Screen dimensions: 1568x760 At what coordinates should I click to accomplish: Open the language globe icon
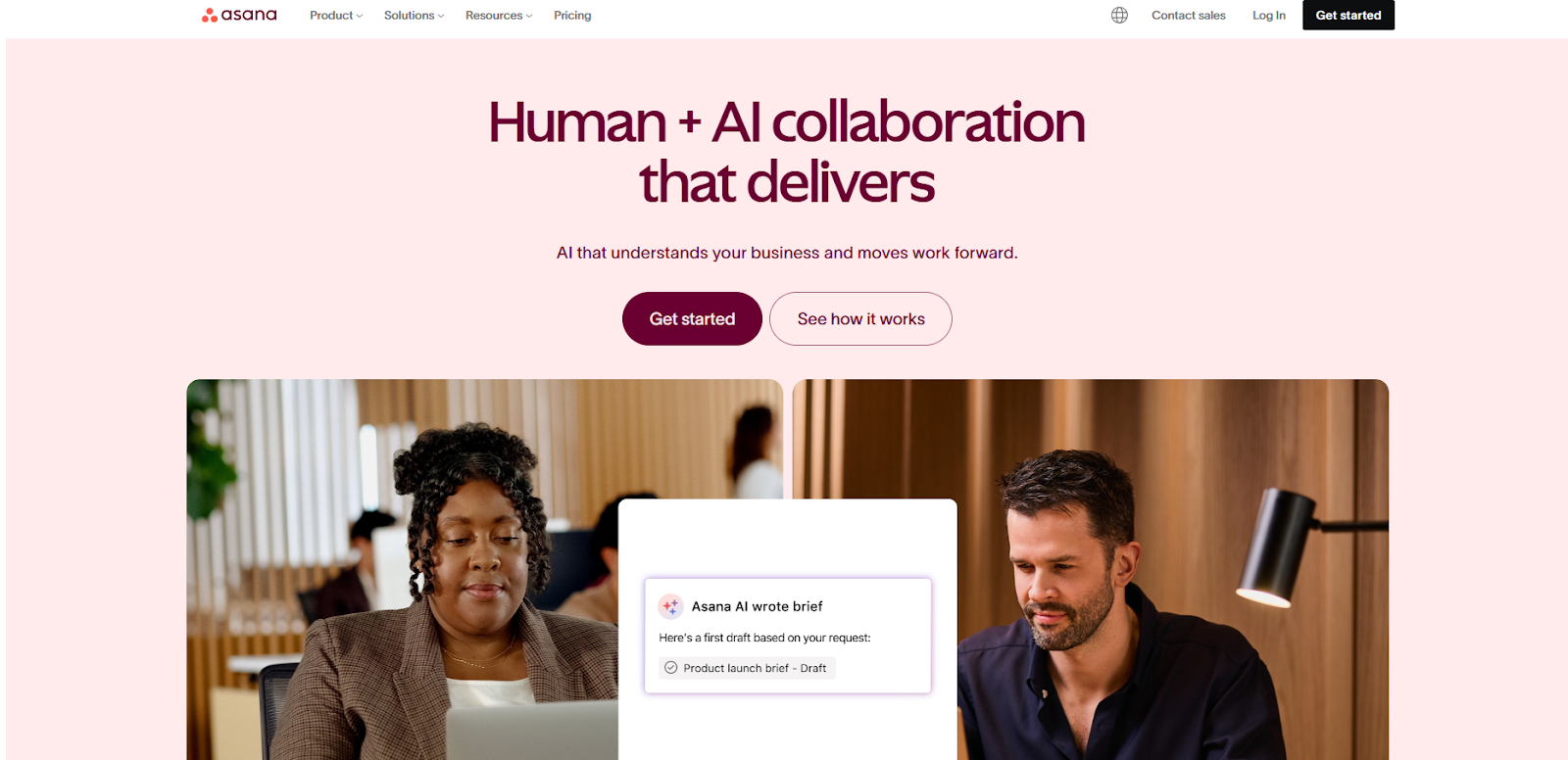pyautogui.click(x=1119, y=15)
